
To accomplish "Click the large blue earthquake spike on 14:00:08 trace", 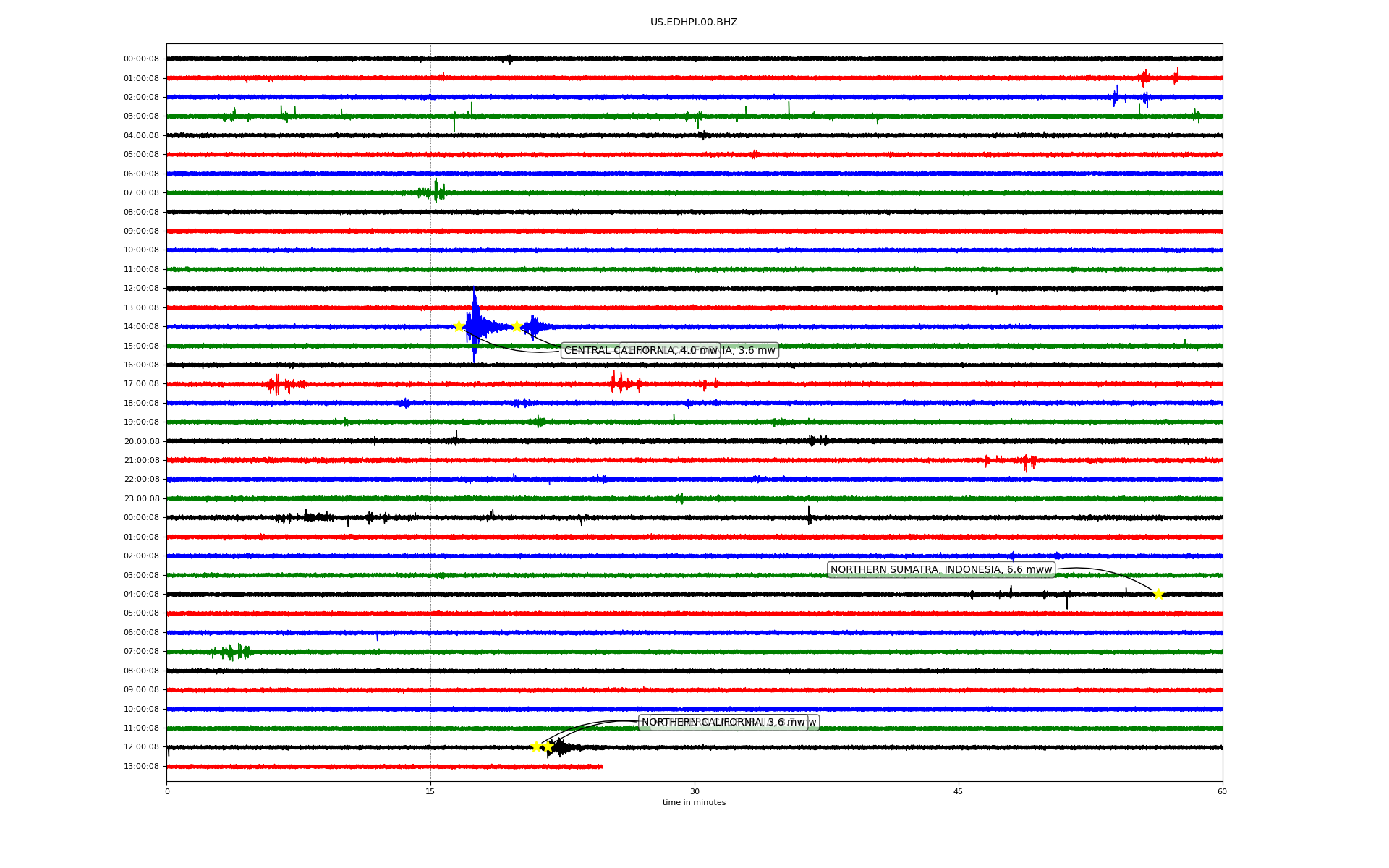I will point(475,324).
